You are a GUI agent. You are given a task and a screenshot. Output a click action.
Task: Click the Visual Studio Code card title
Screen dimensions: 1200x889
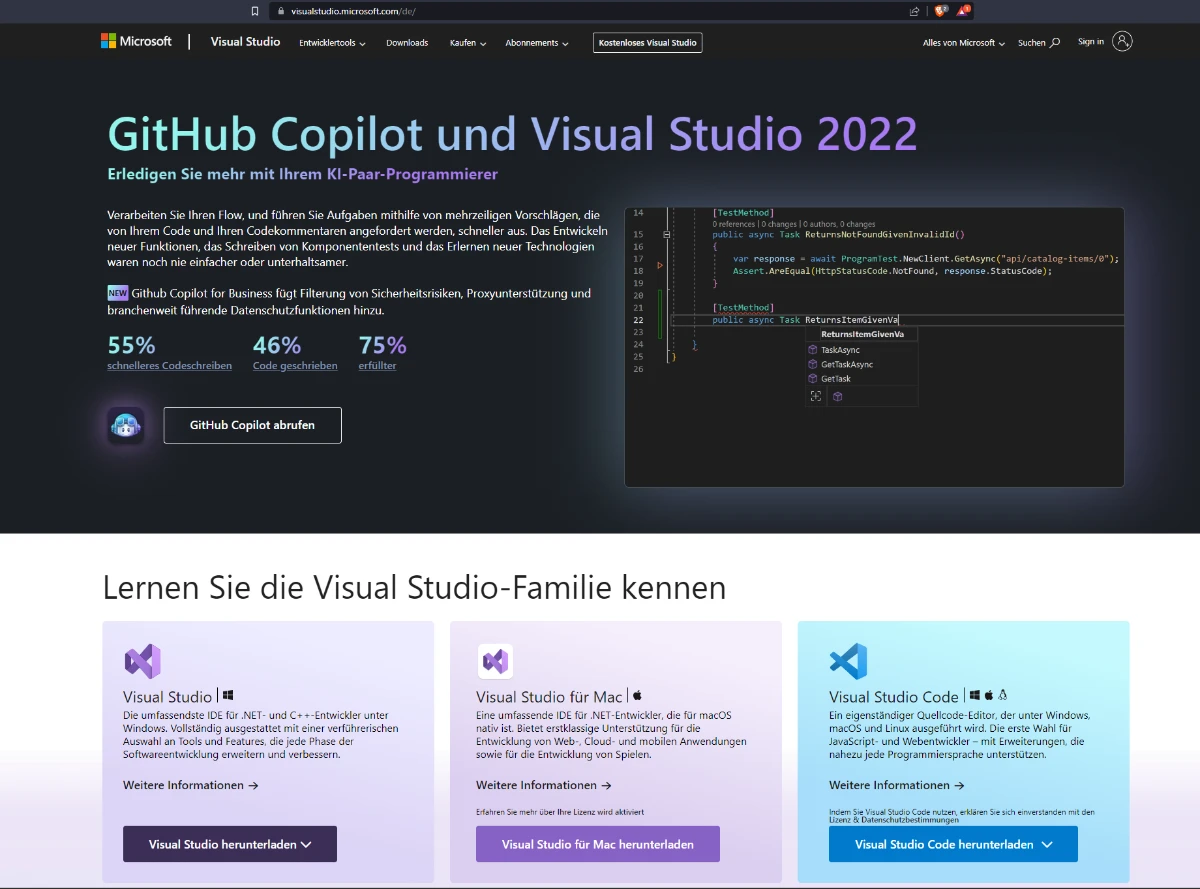tap(894, 697)
